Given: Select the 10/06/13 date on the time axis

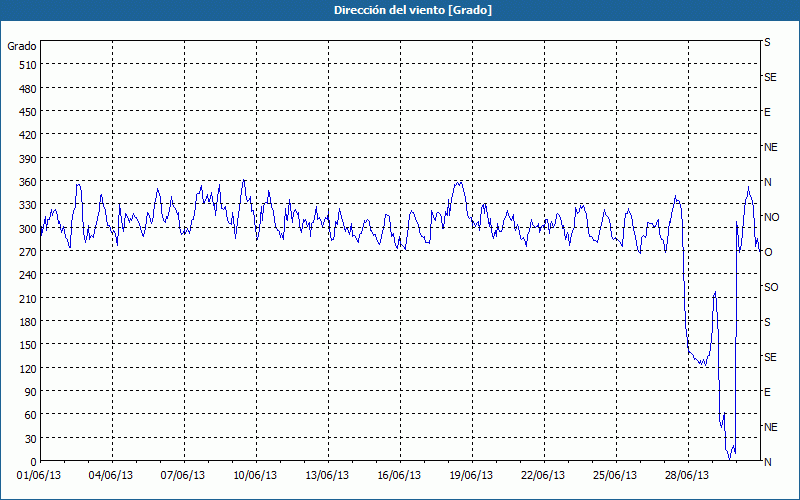Looking at the screenshot, I should click(255, 476).
